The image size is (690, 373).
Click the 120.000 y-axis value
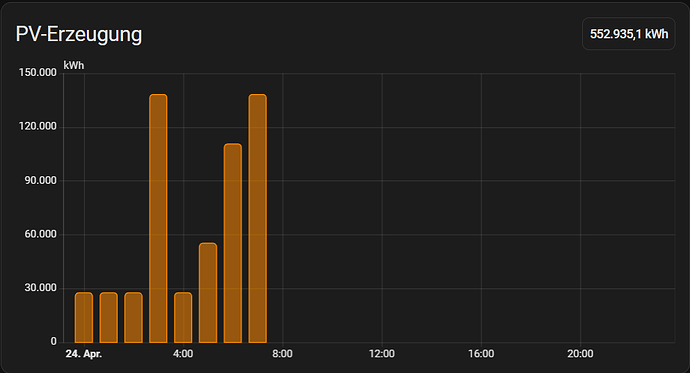click(x=38, y=127)
